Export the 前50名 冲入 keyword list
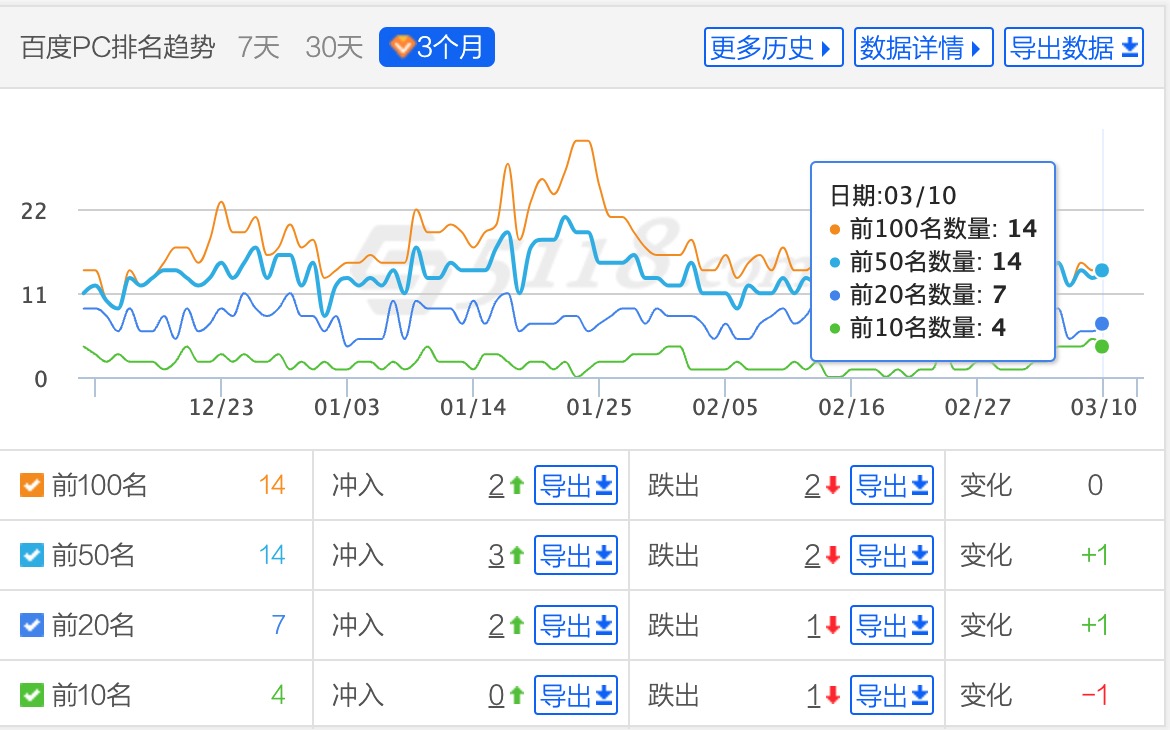The width and height of the screenshot is (1170, 730). [576, 555]
